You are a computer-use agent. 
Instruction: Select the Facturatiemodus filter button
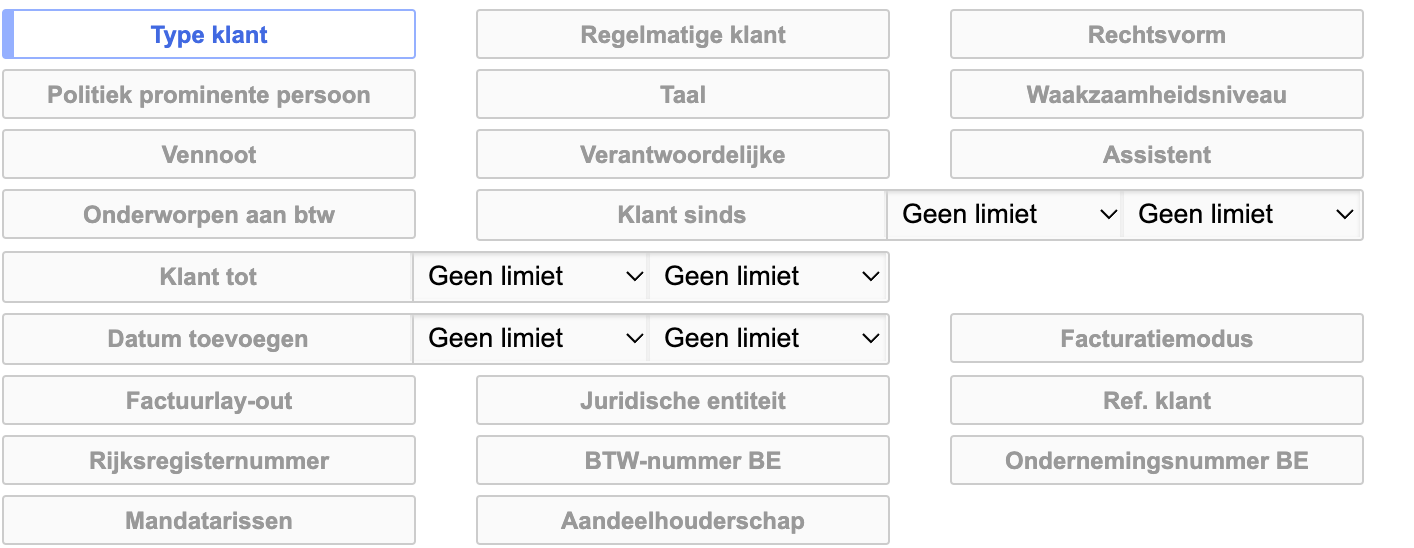coord(1156,339)
